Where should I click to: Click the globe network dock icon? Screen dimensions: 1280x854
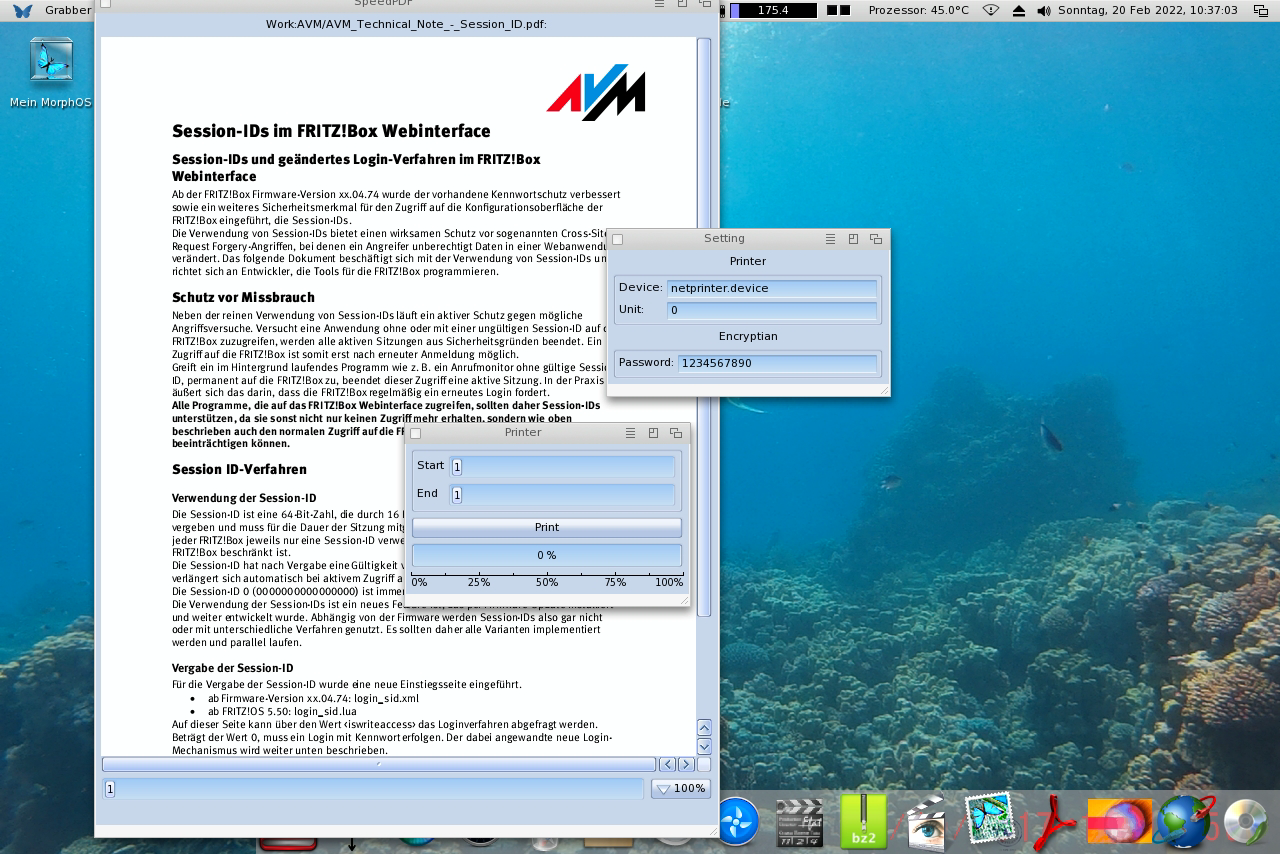[x=1183, y=822]
